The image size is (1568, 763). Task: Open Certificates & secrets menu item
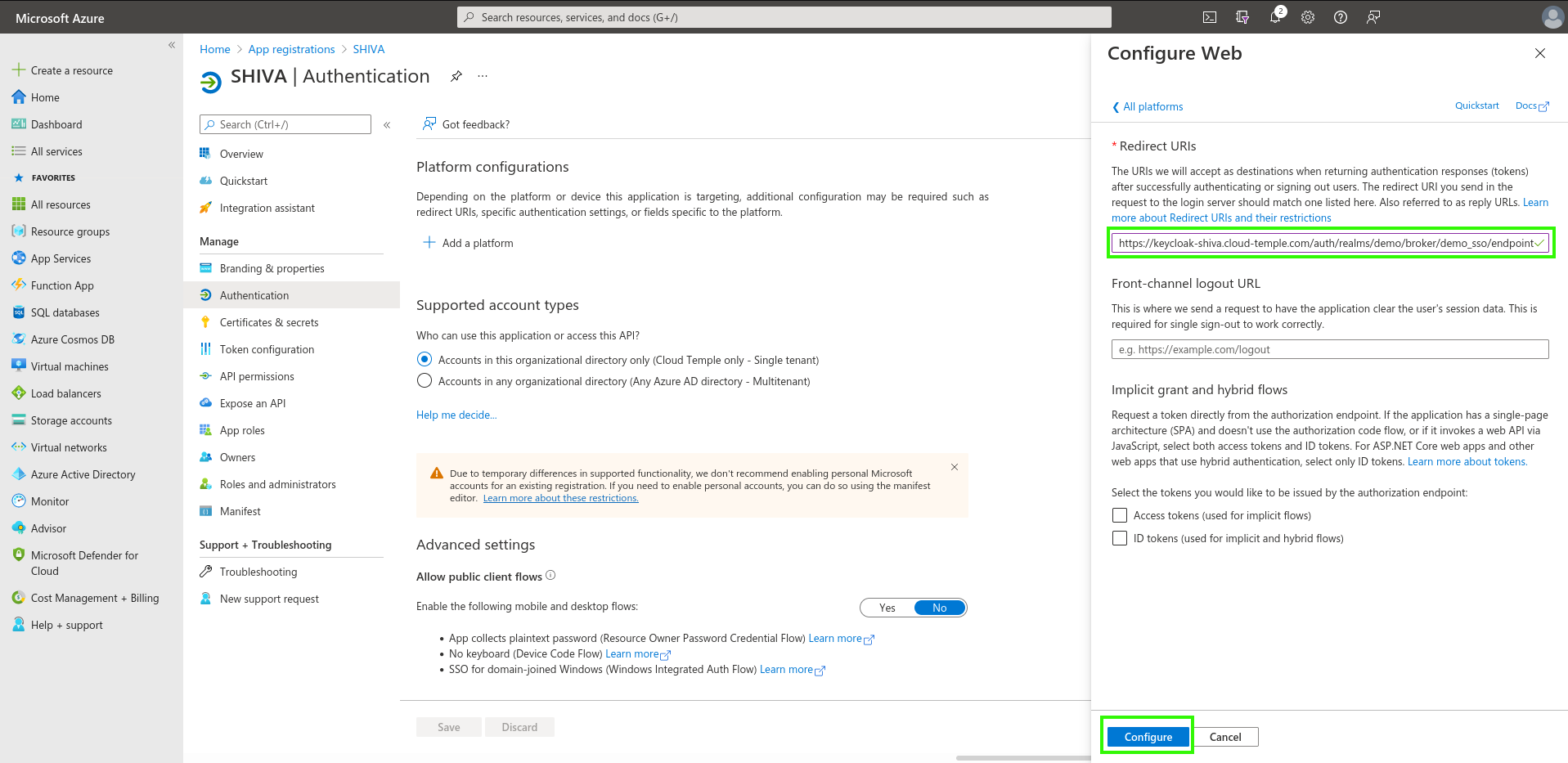point(269,322)
